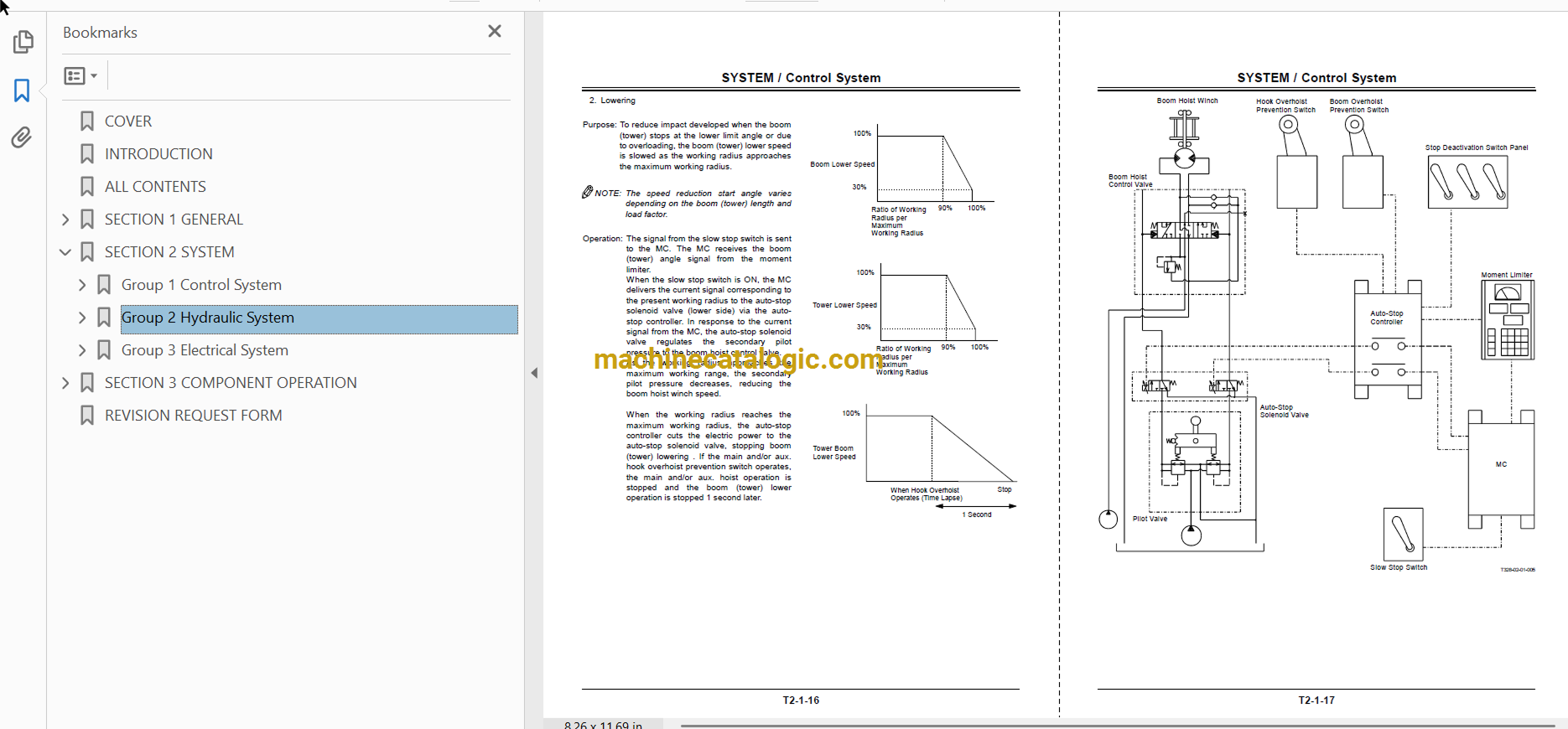Click the '2. Lowering' heading text
This screenshot has height=729, width=1568.
612,101
